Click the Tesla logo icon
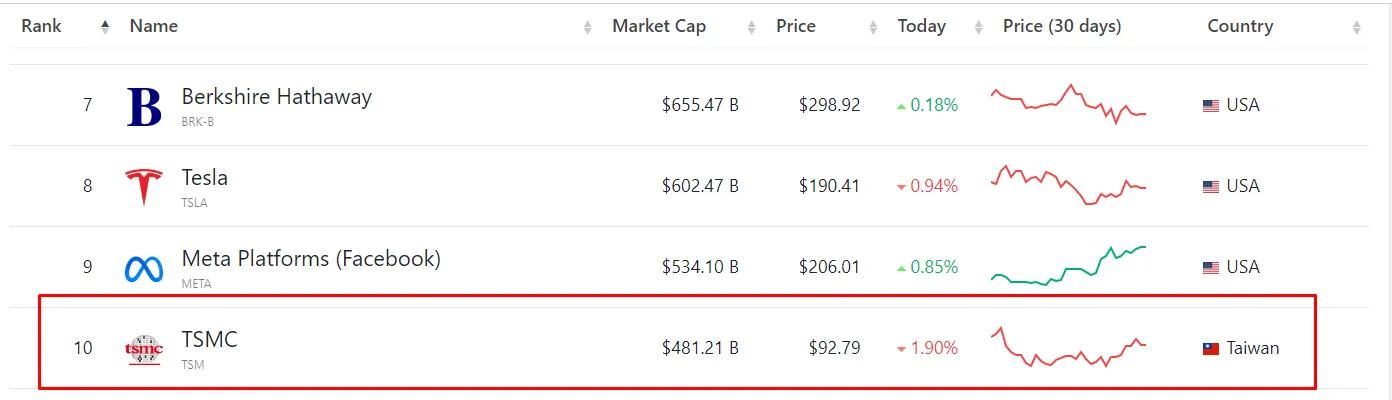 point(144,187)
